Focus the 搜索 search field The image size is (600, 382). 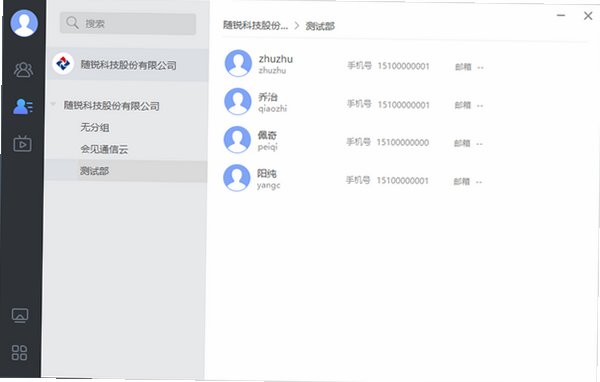pos(128,24)
